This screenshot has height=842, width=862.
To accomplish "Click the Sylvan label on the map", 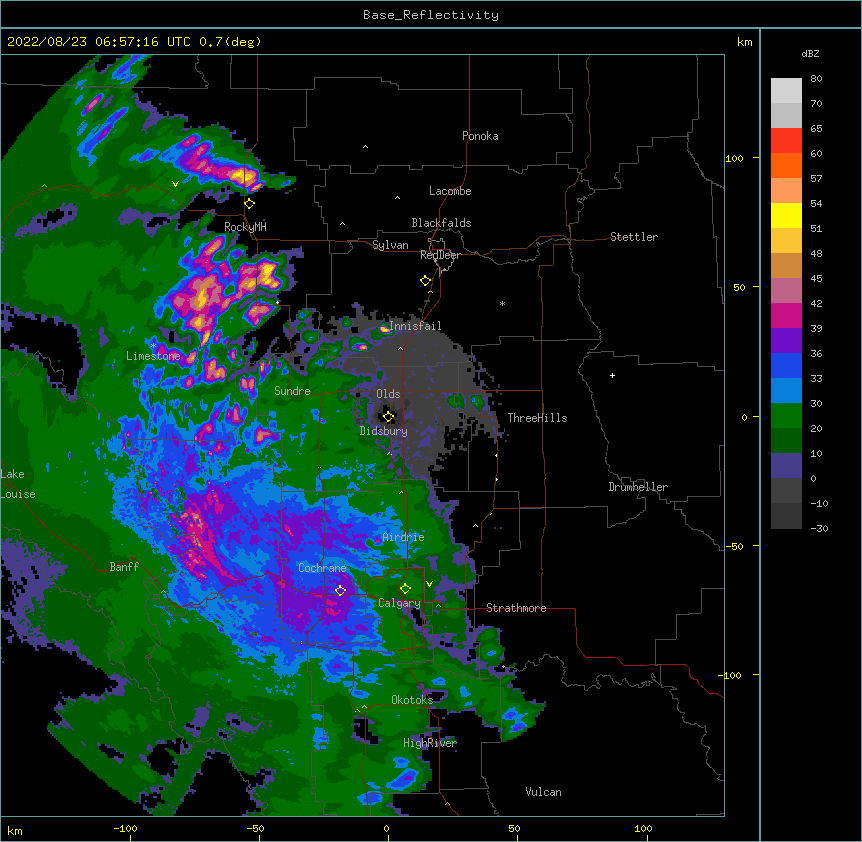I will coord(390,245).
